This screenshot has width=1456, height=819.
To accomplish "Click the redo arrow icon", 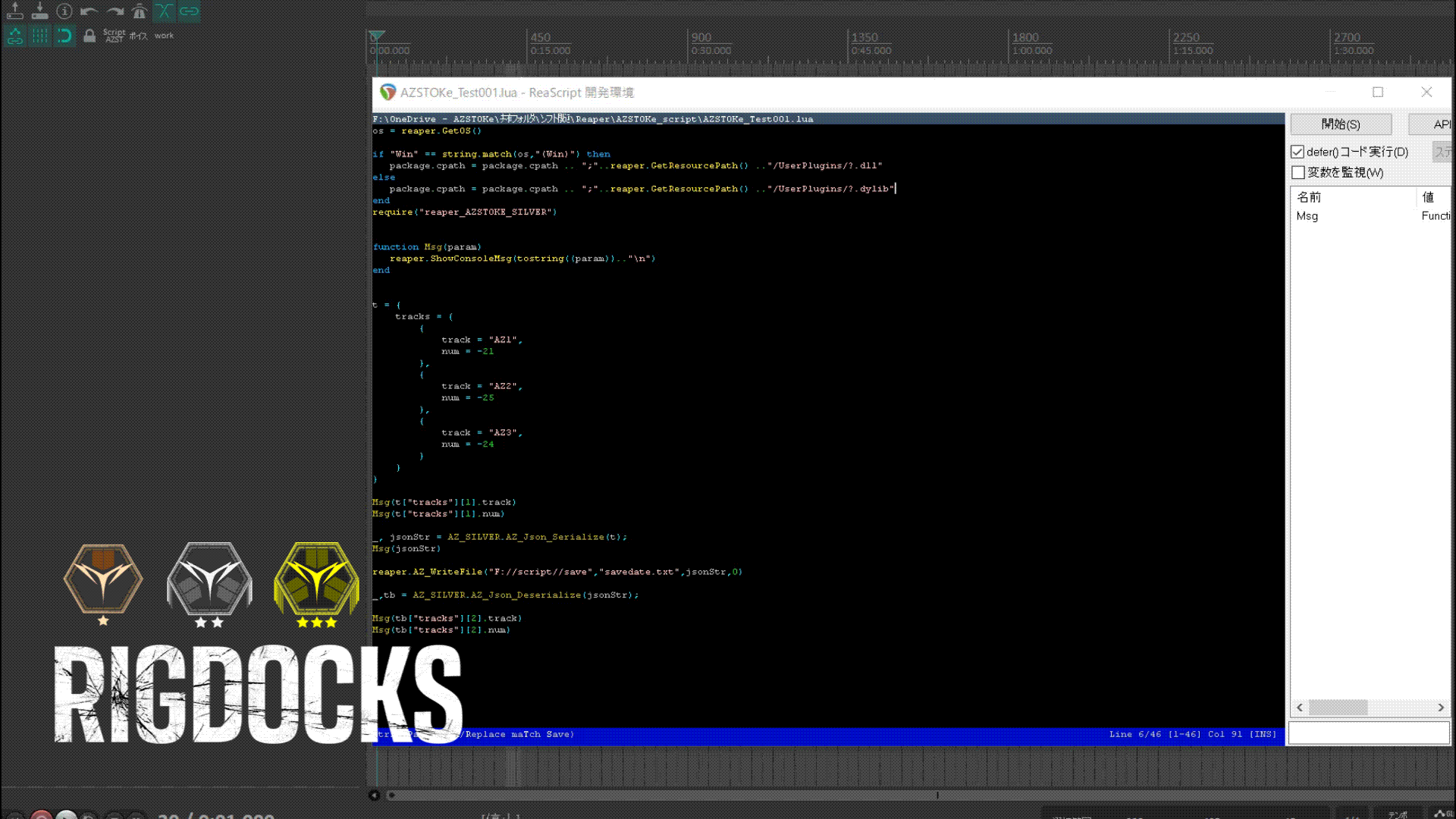I will pyautogui.click(x=115, y=11).
